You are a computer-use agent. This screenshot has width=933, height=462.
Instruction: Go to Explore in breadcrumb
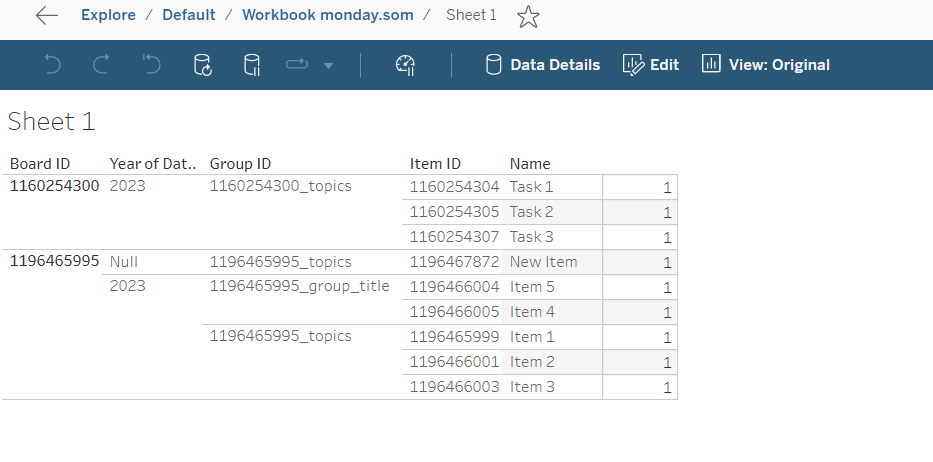pos(108,15)
